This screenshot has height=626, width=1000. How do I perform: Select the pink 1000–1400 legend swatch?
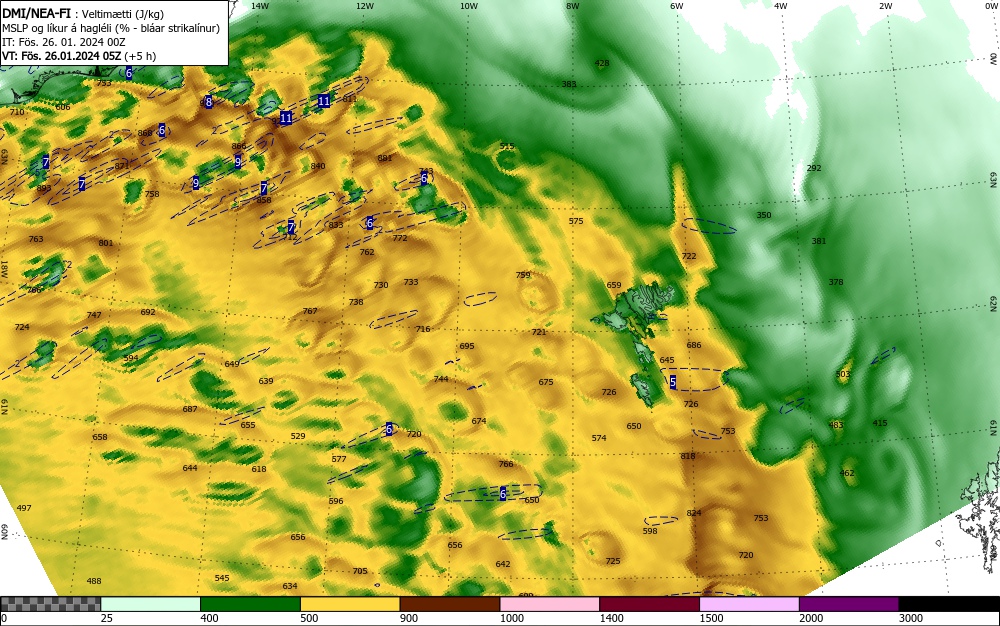(x=549, y=604)
